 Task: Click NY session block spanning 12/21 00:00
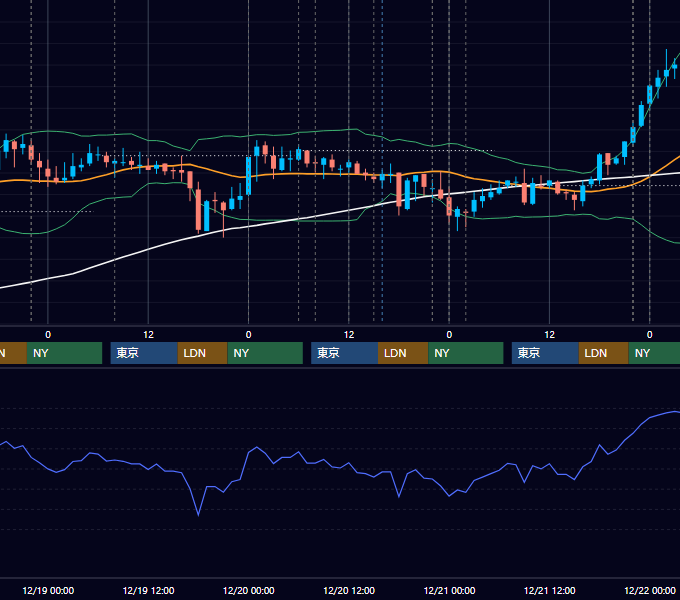pos(466,353)
